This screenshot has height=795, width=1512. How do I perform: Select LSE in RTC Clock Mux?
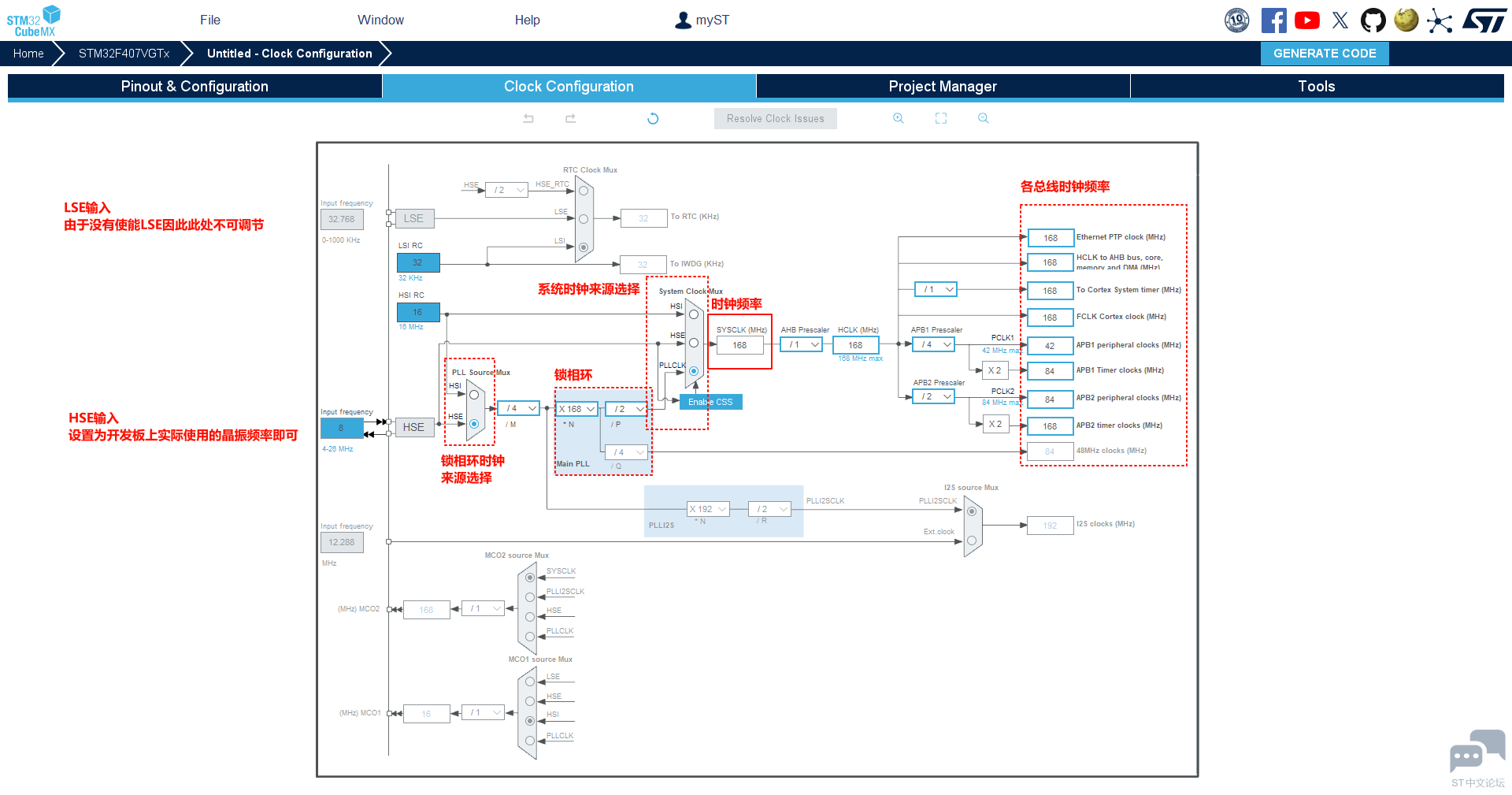click(x=584, y=219)
